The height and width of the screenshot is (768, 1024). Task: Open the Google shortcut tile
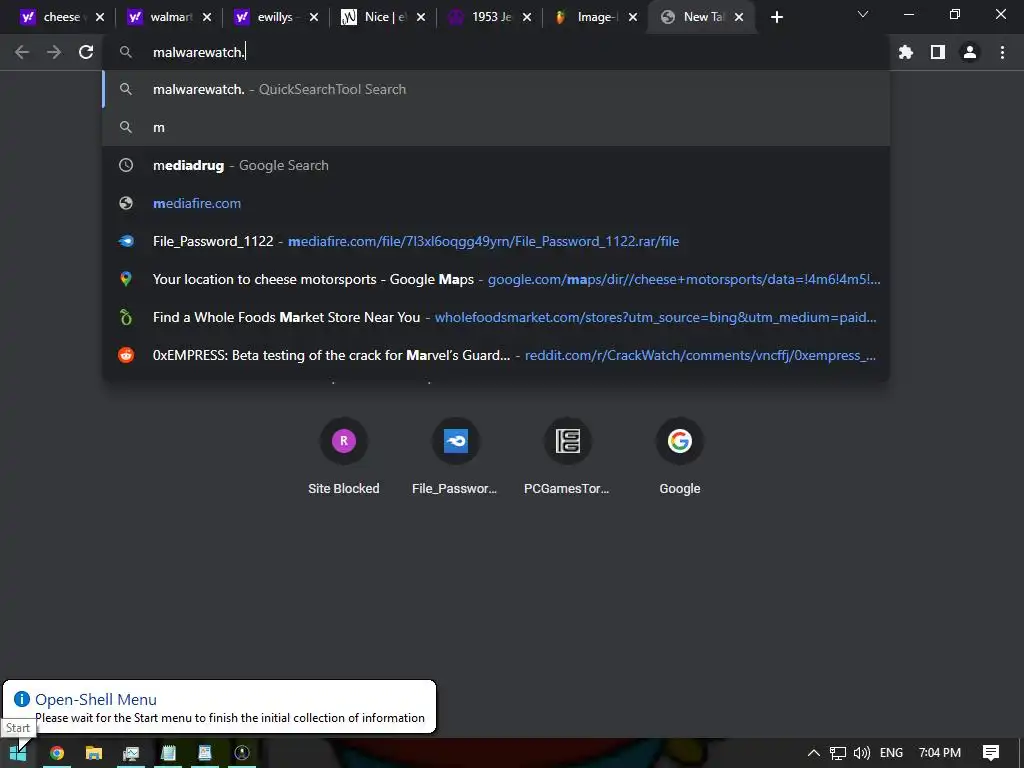click(680, 456)
